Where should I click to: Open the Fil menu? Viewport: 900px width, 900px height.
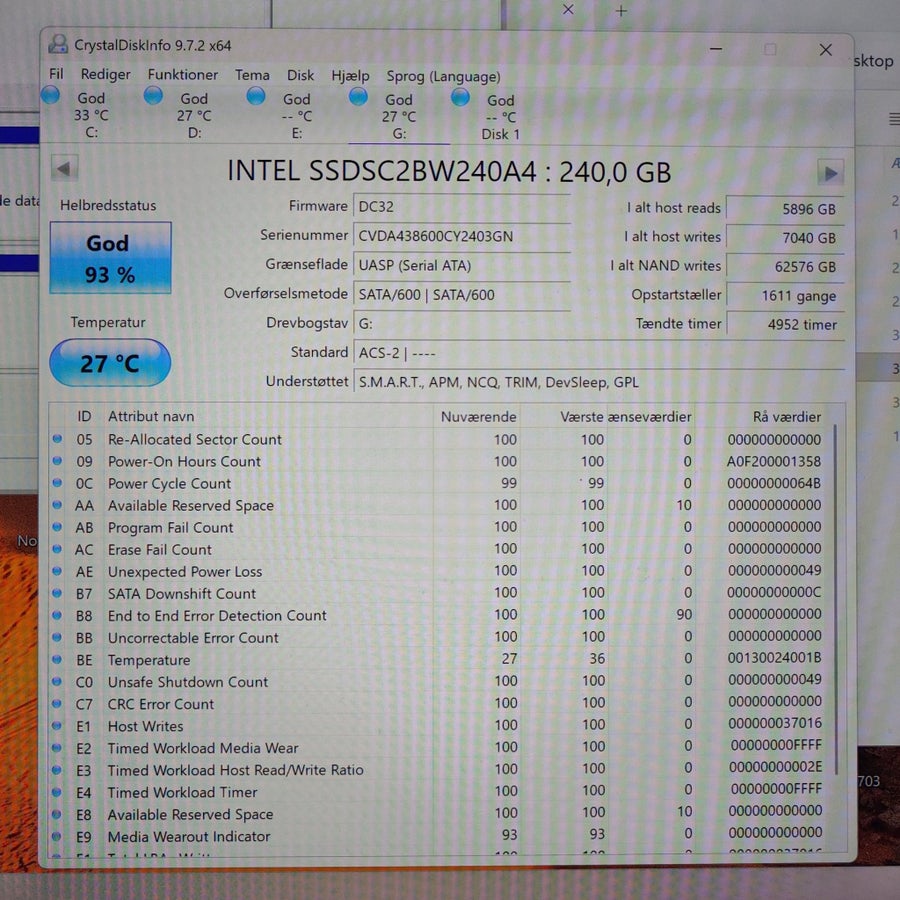56,74
